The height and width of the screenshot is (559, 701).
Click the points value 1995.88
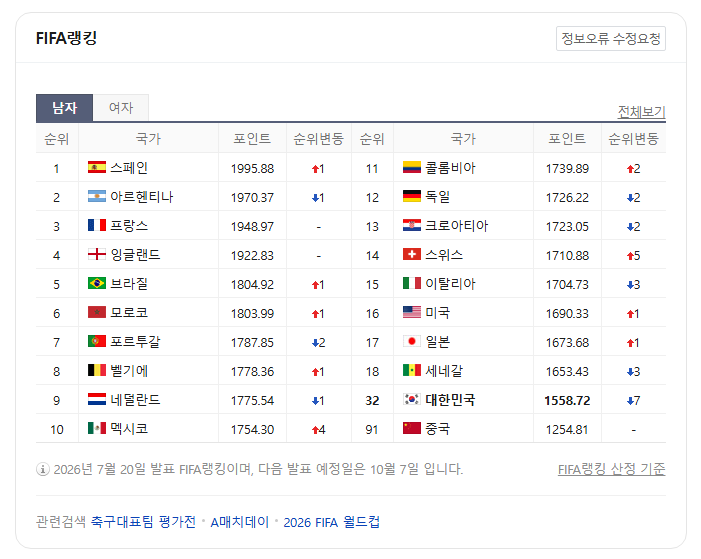coord(253,169)
